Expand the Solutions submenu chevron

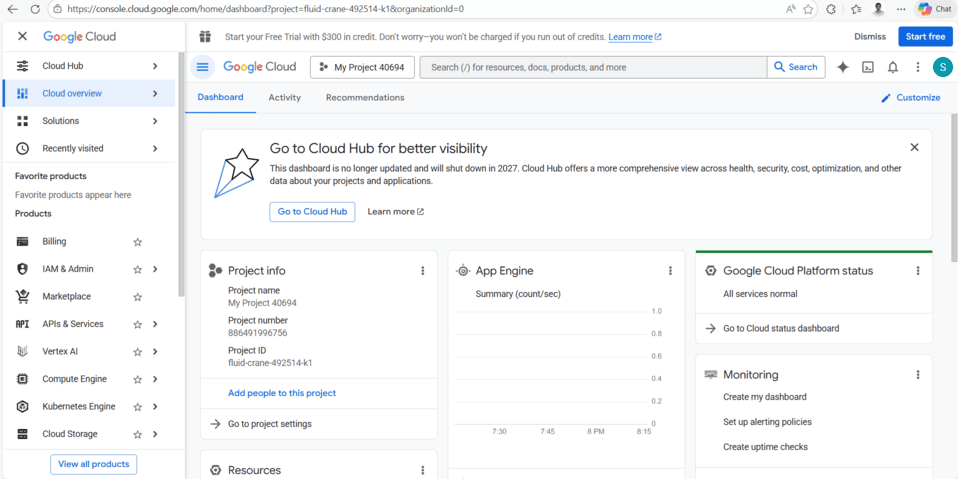point(155,121)
